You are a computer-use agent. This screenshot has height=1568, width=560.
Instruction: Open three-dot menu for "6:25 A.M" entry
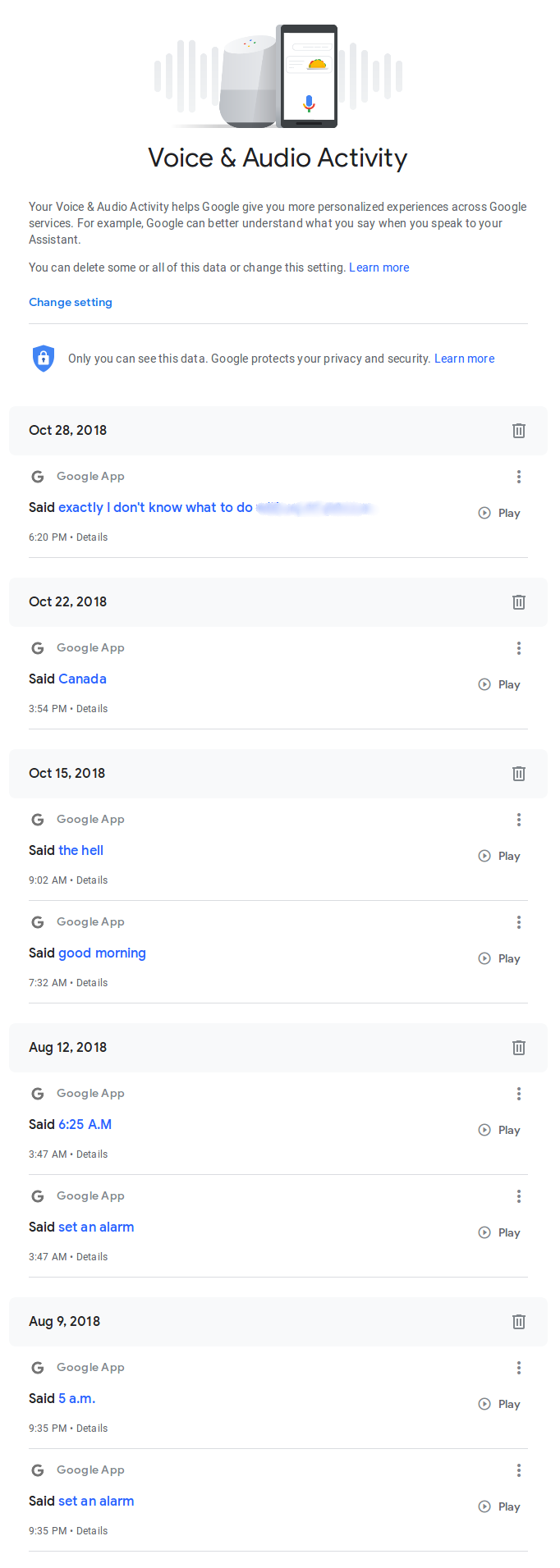[x=519, y=1094]
